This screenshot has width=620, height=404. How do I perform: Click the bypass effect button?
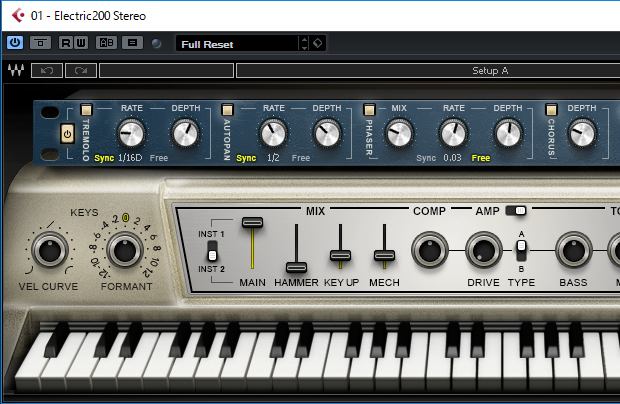pos(40,43)
